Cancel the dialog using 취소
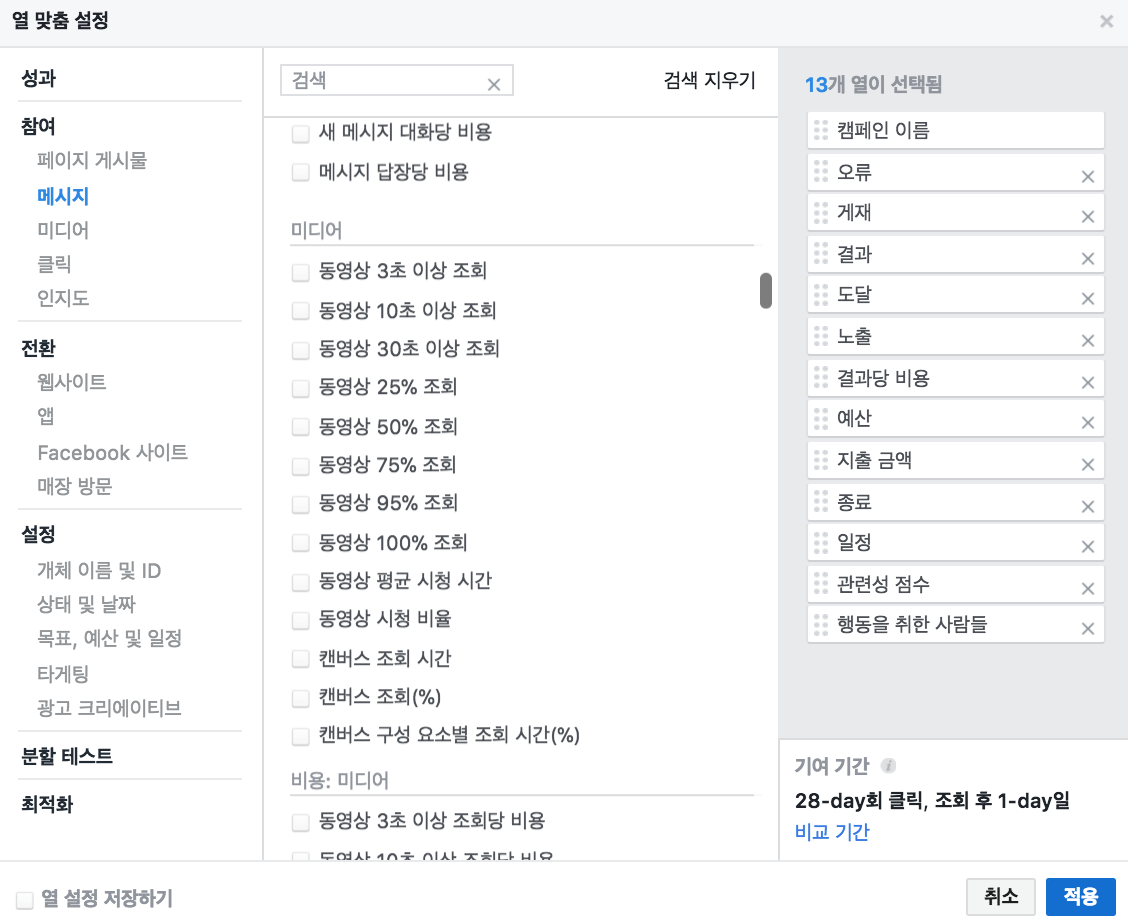This screenshot has height=924, width=1128. 1001,897
